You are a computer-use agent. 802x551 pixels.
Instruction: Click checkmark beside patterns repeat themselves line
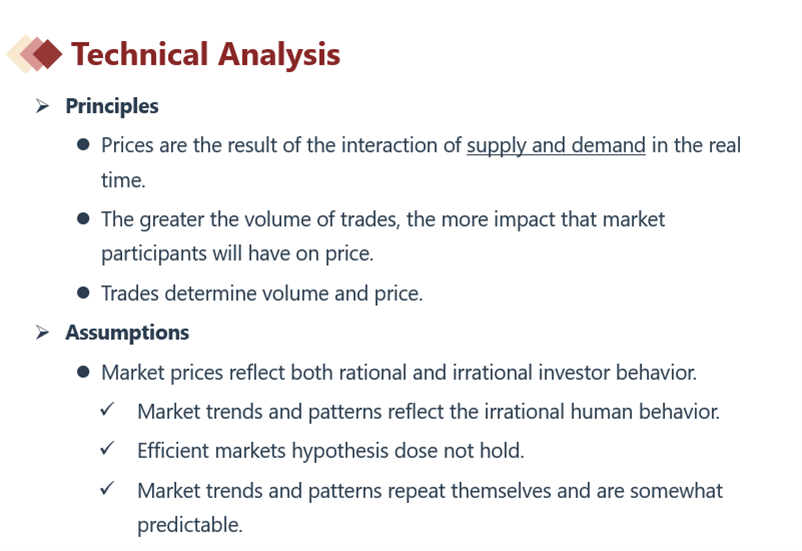point(107,489)
